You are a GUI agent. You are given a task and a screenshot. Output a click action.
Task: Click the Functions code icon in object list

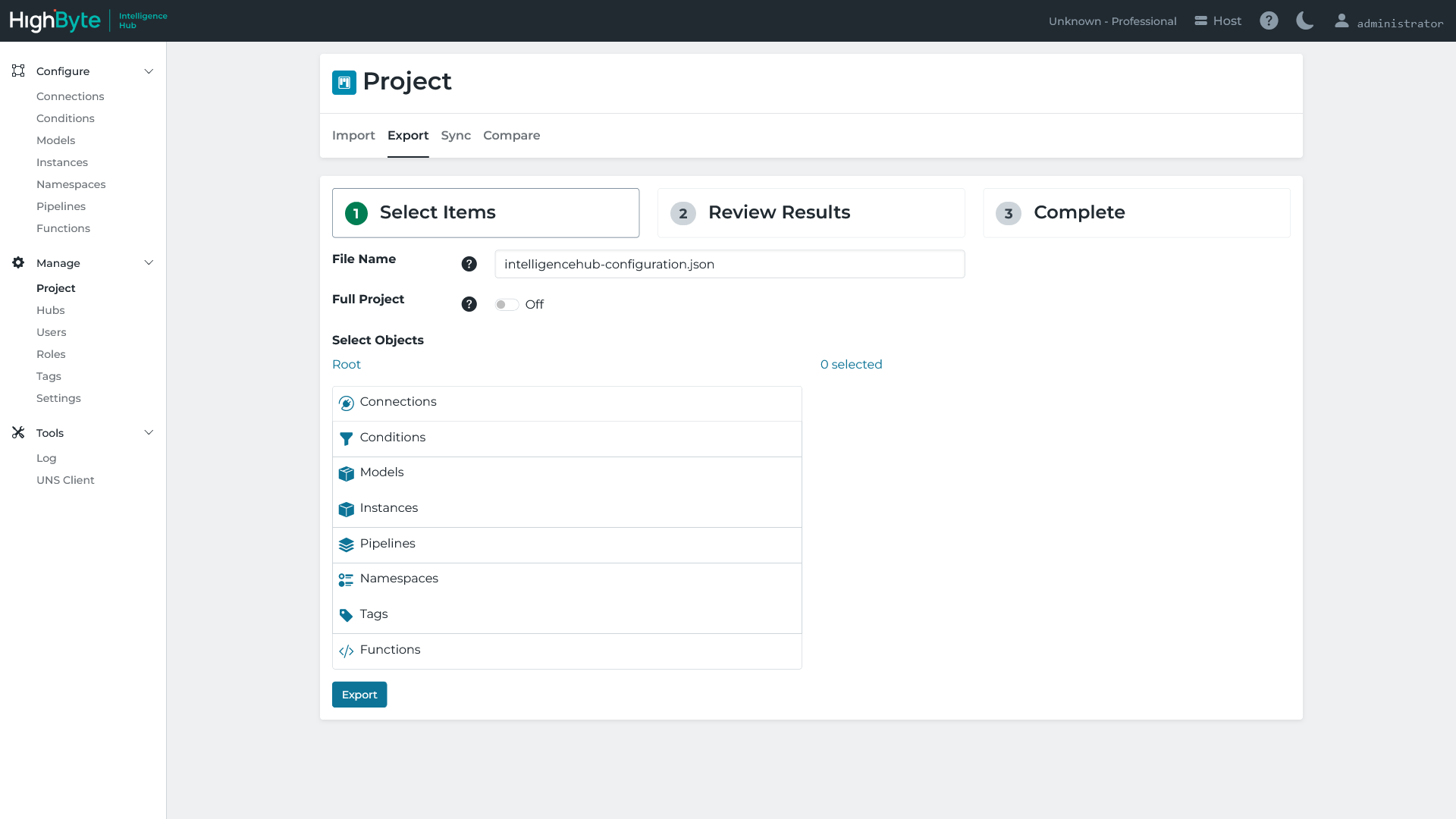[x=347, y=651]
